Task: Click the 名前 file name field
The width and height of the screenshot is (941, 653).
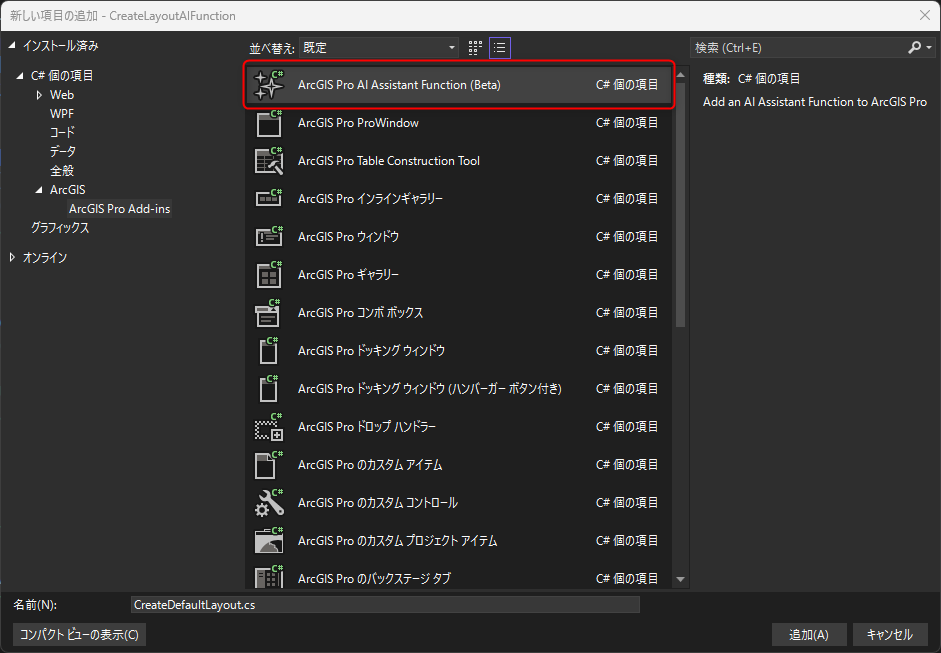Action: pyautogui.click(x=385, y=605)
